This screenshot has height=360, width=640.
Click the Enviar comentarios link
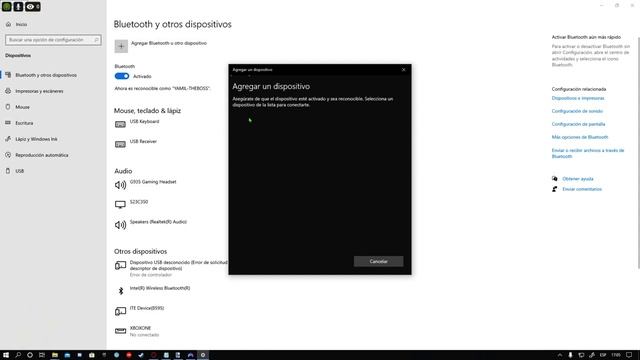[582, 189]
